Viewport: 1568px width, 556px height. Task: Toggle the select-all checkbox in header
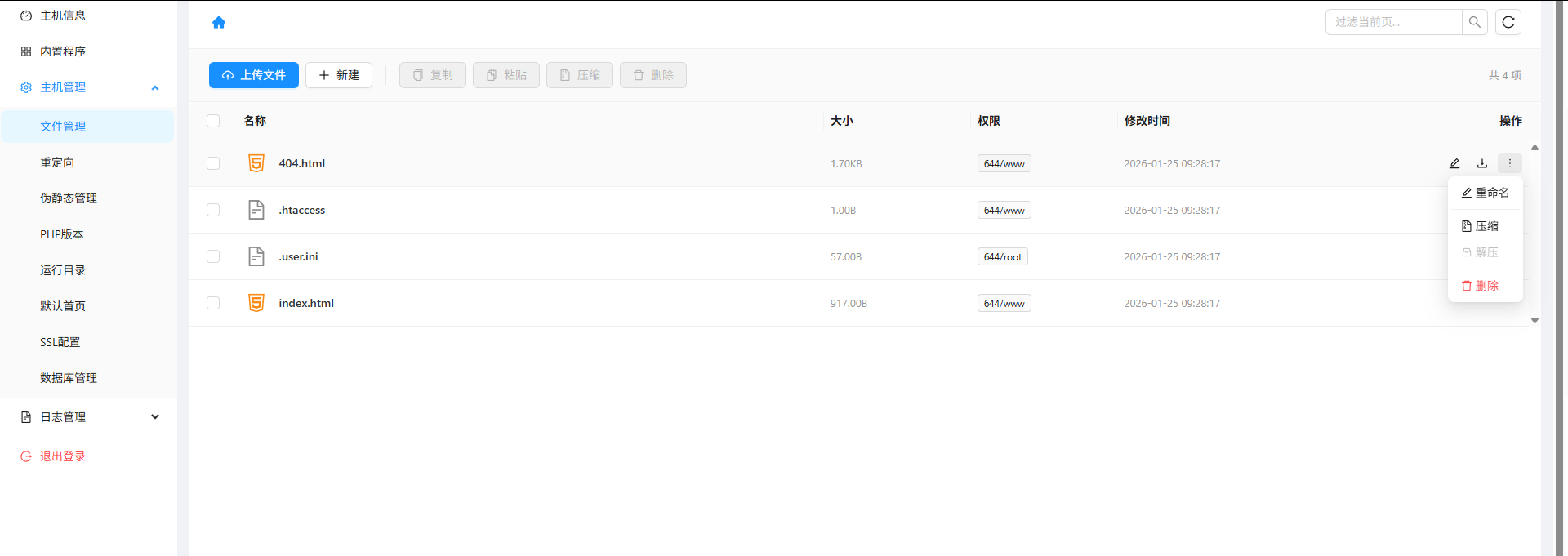coord(213,121)
